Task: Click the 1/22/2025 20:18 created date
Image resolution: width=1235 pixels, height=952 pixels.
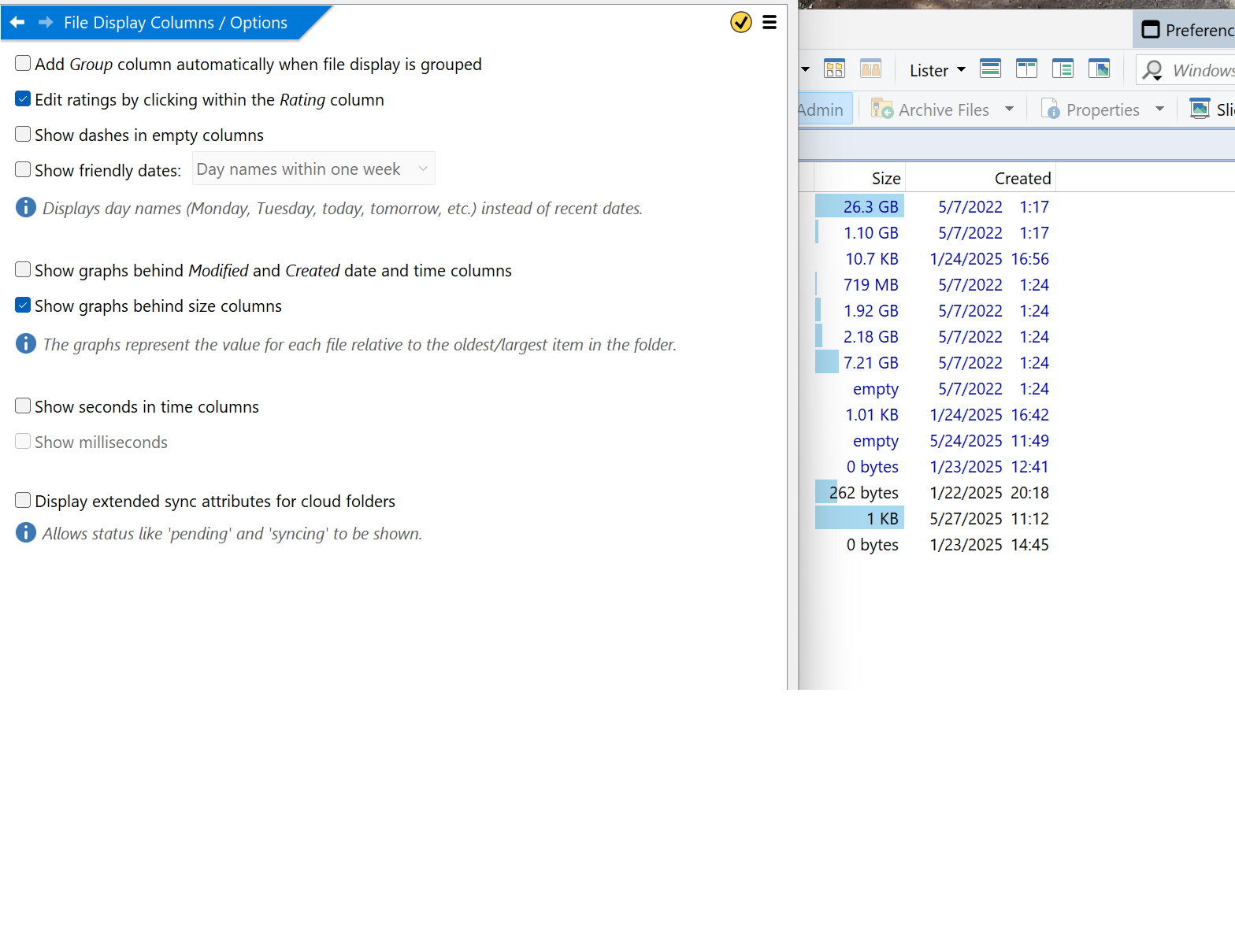Action: coord(989,492)
